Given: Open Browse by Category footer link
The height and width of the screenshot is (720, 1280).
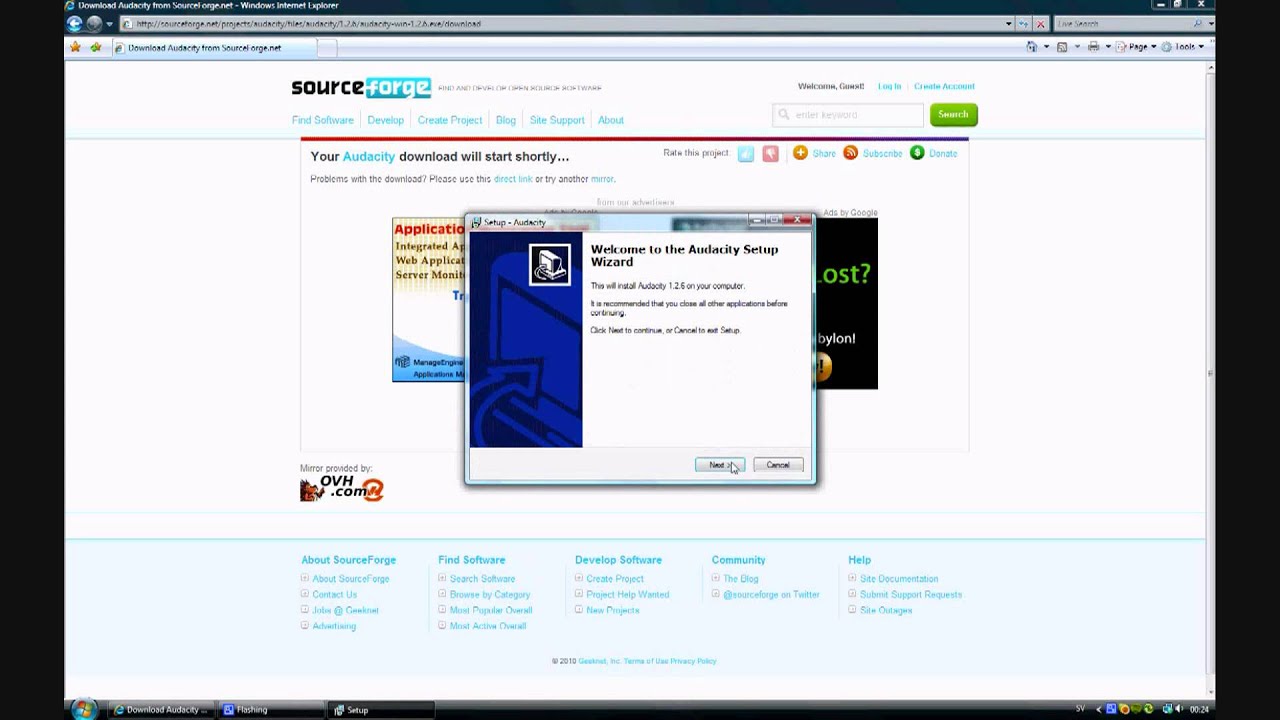Looking at the screenshot, I should pyautogui.click(x=490, y=595).
